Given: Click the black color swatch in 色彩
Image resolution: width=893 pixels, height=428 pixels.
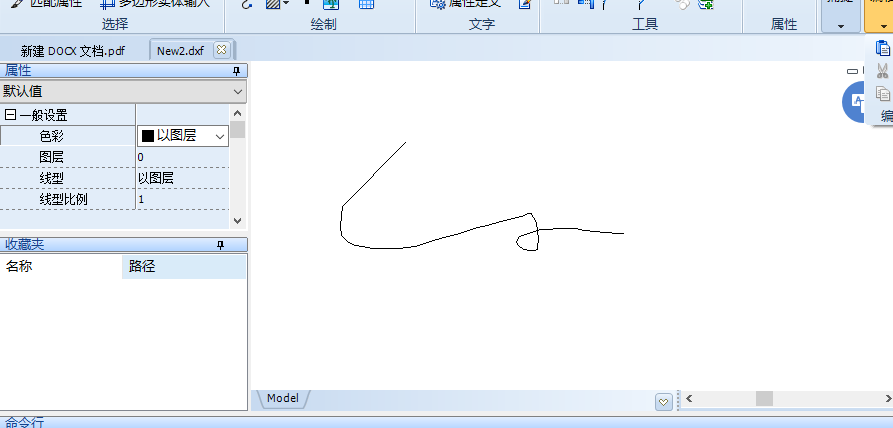Looking at the screenshot, I should coord(147,136).
